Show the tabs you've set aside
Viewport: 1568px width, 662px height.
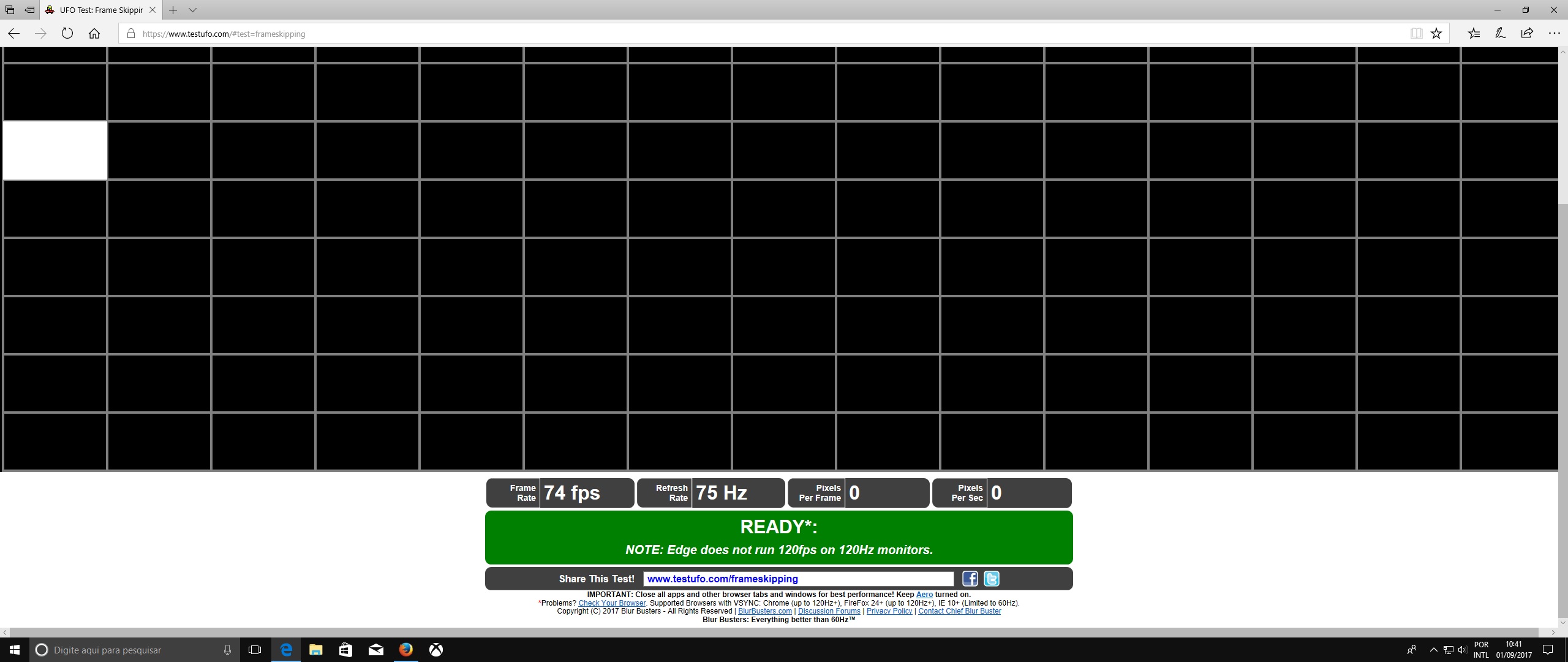[9, 10]
